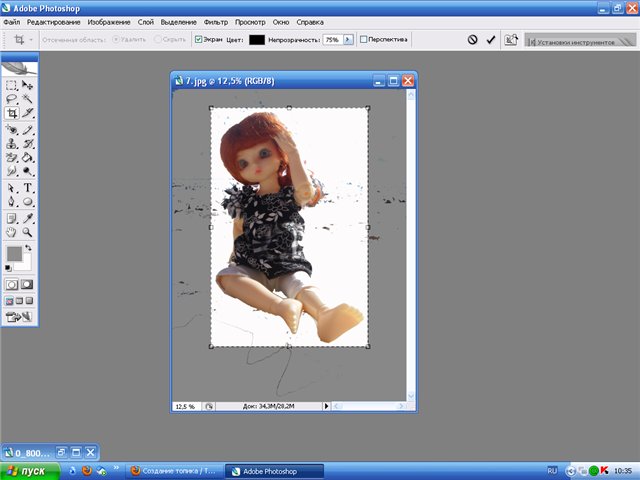Click the black crop shield color swatch

coord(258,40)
